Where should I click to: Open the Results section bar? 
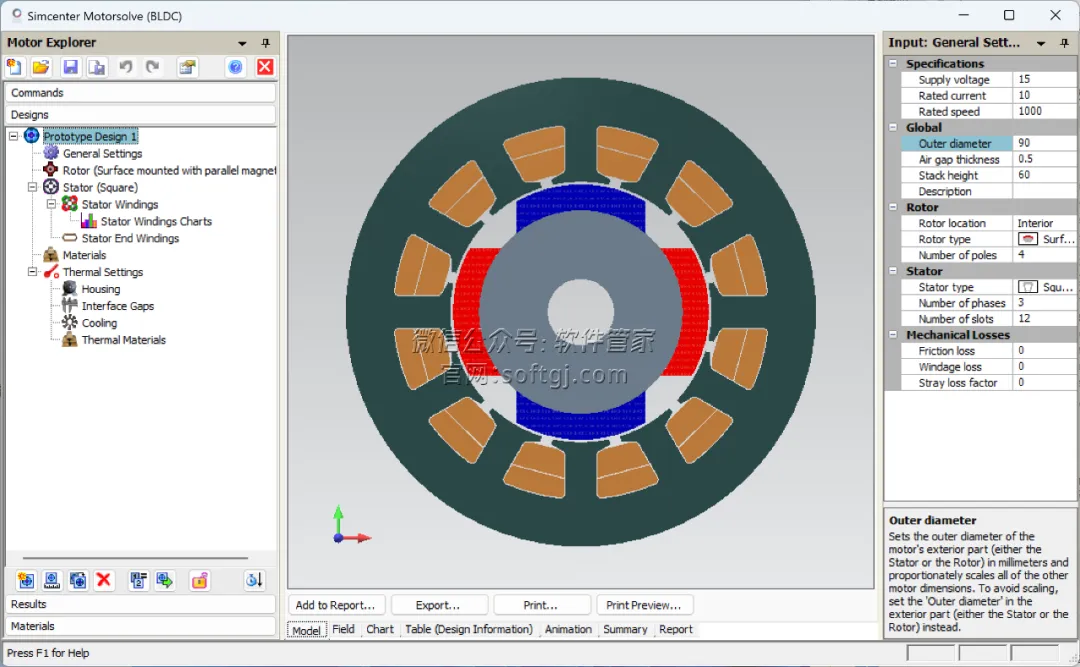point(141,604)
